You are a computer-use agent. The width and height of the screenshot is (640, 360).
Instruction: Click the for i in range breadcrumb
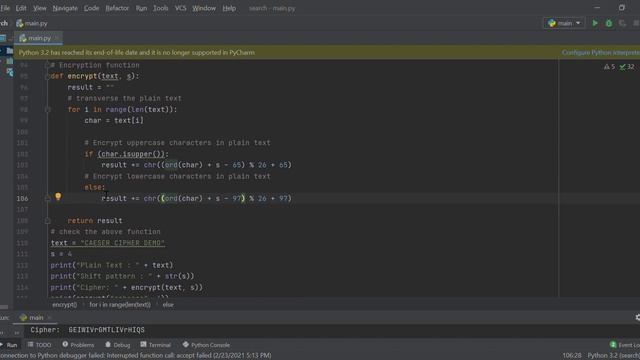(120, 304)
